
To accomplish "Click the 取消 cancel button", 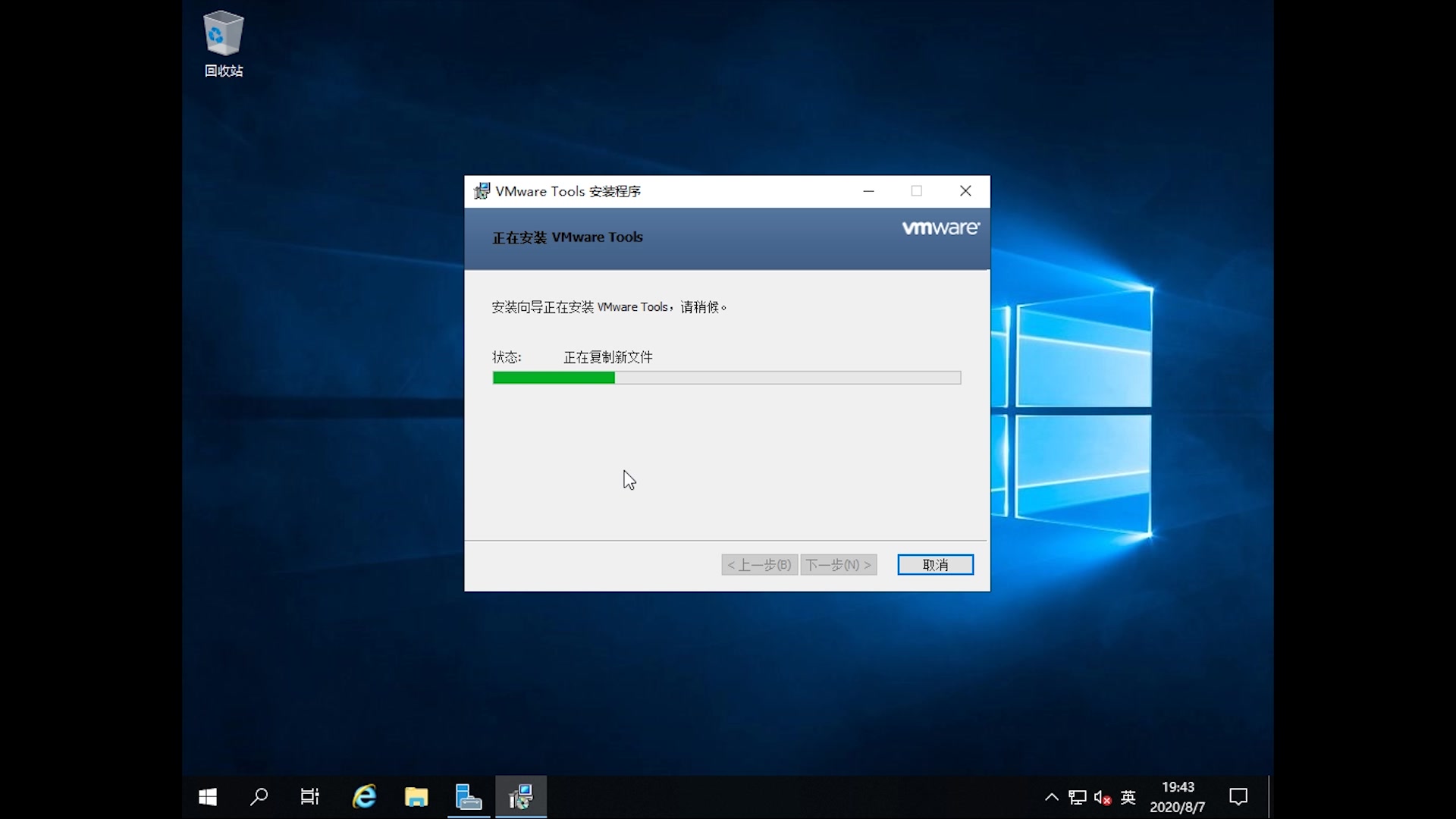I will pos(935,565).
